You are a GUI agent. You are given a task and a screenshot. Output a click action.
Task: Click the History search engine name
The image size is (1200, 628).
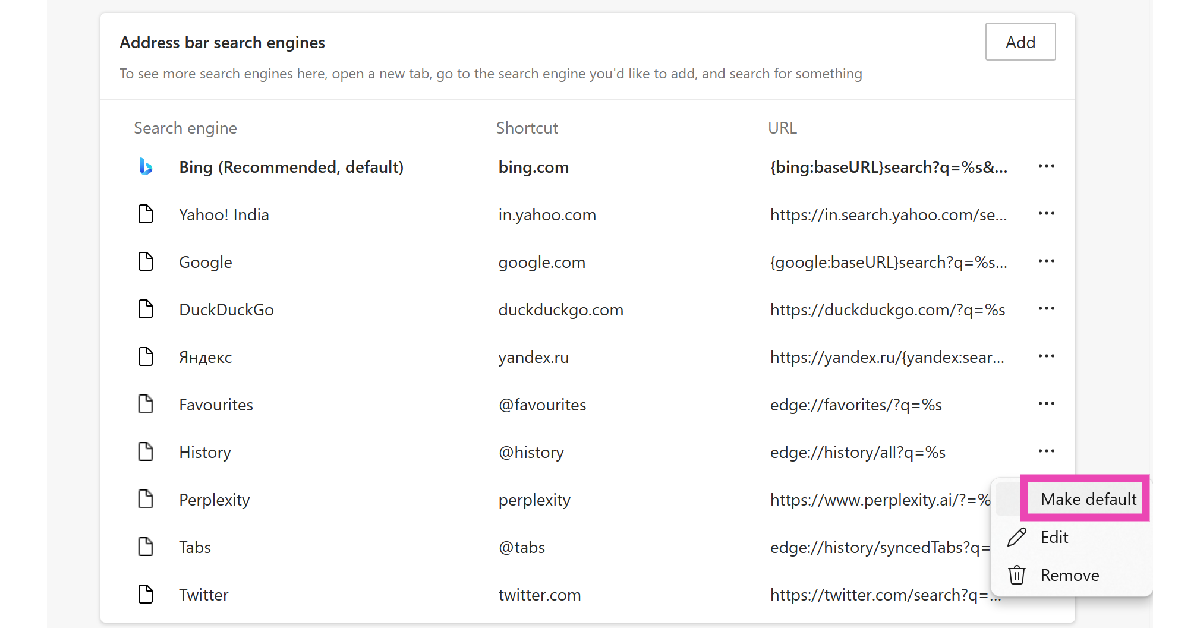[205, 452]
